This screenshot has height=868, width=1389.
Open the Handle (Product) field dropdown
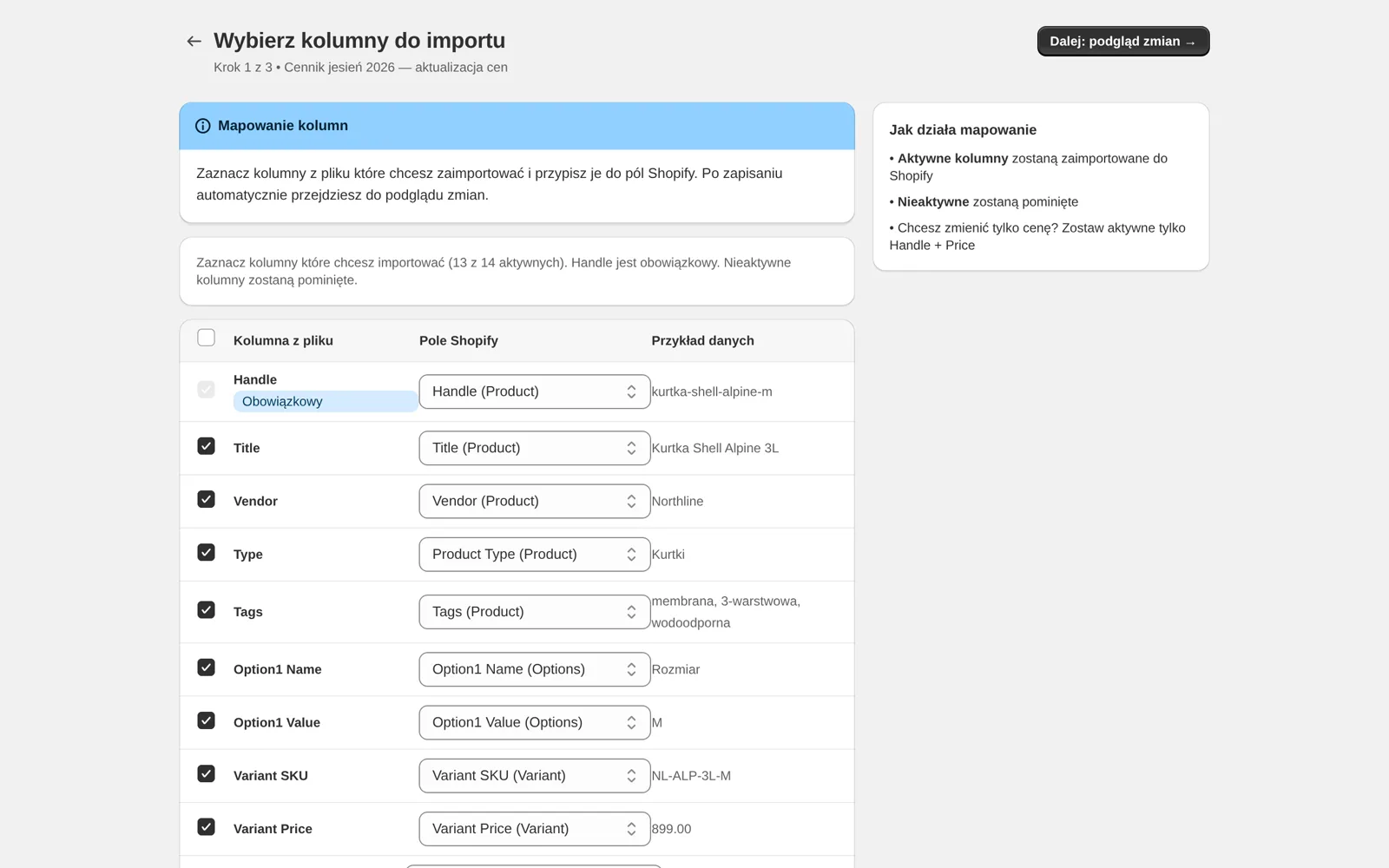(535, 391)
